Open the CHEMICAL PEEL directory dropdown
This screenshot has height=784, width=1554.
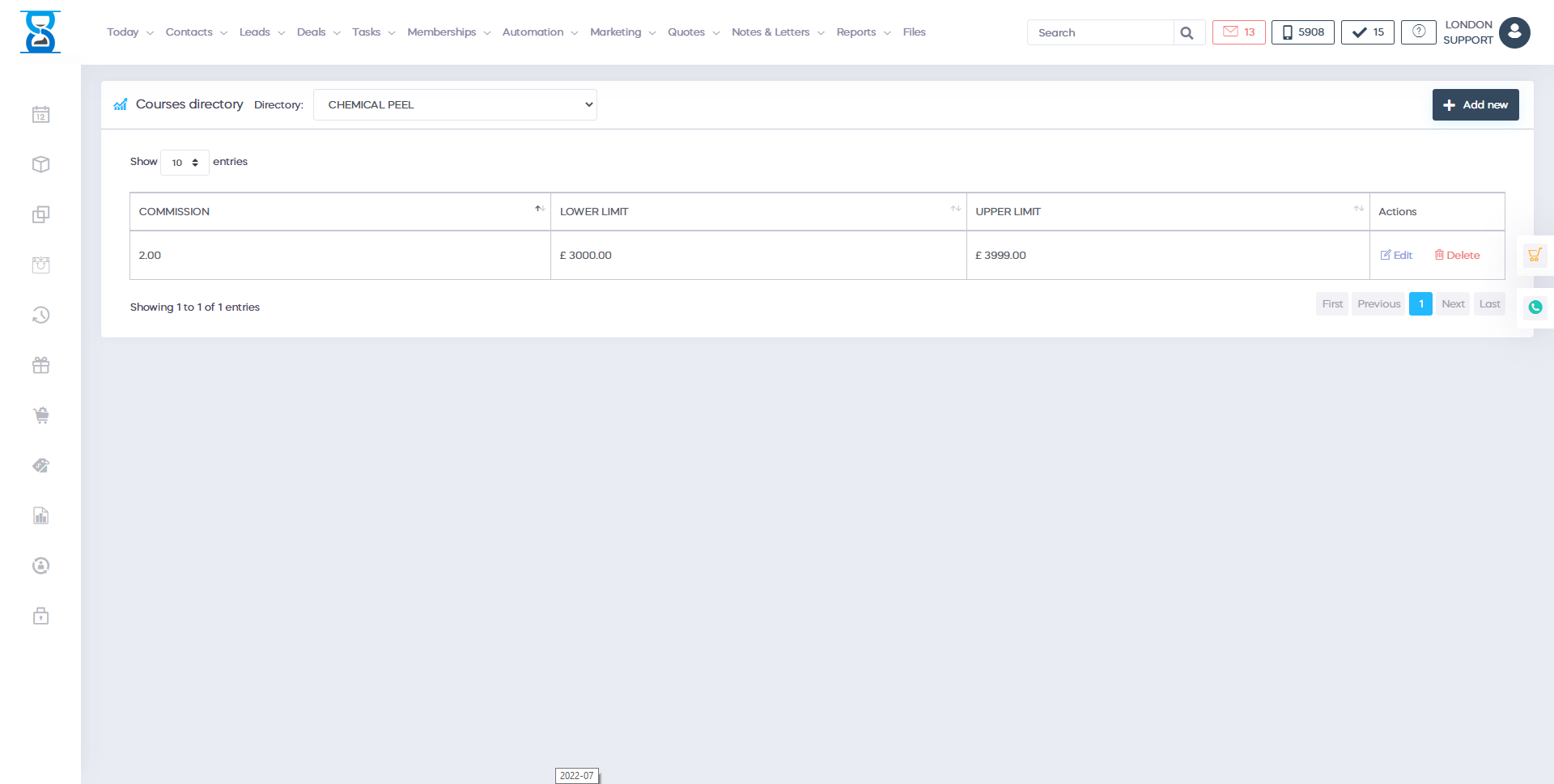[x=455, y=104]
